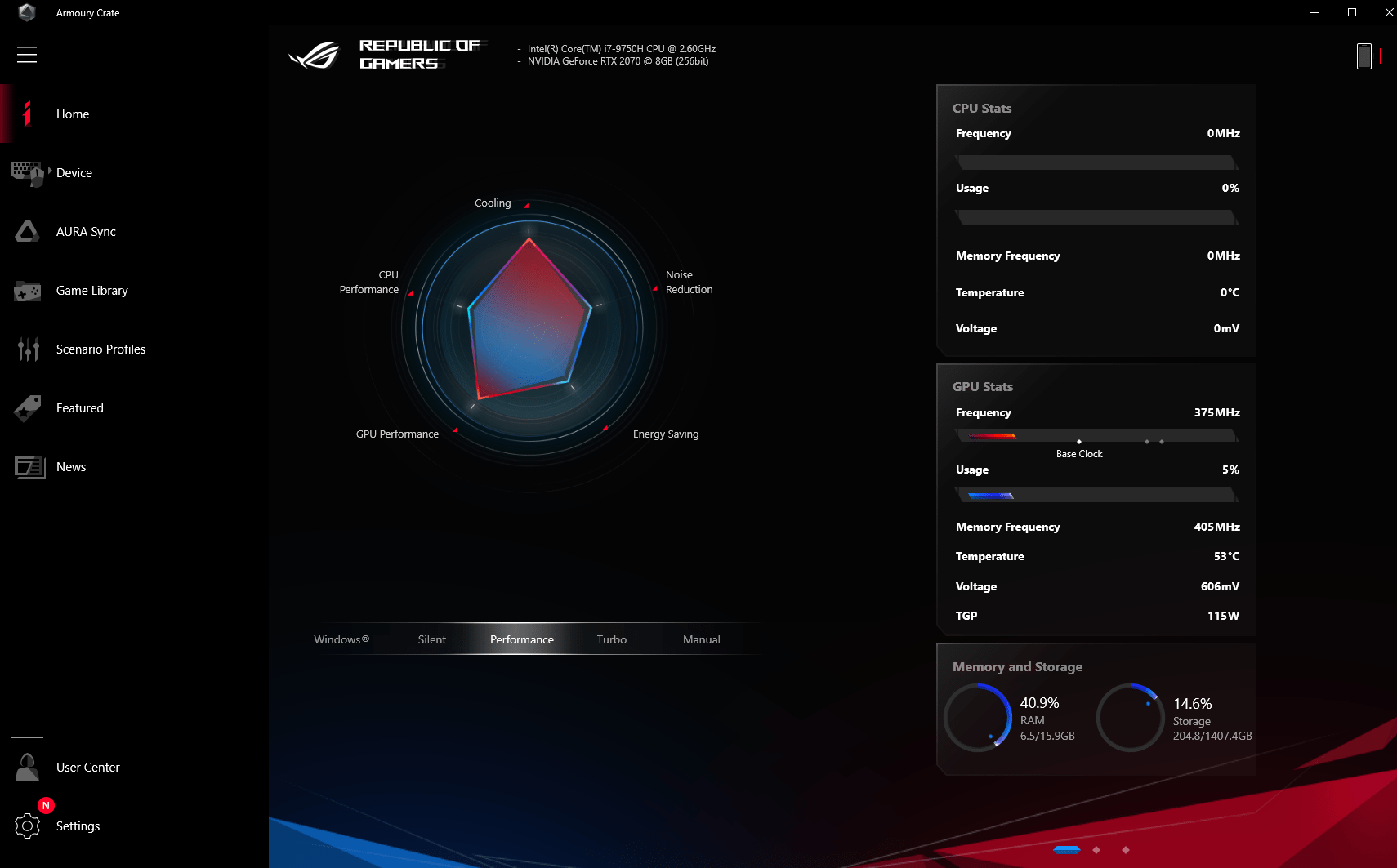Click the GPU Stats panel heading
This screenshot has width=1397, height=868.
983,387
